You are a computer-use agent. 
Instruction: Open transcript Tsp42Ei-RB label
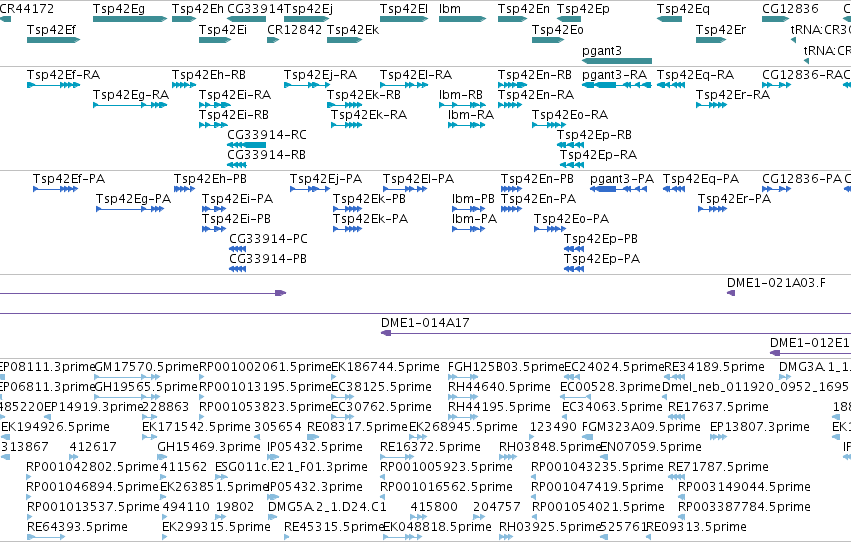(x=234, y=114)
